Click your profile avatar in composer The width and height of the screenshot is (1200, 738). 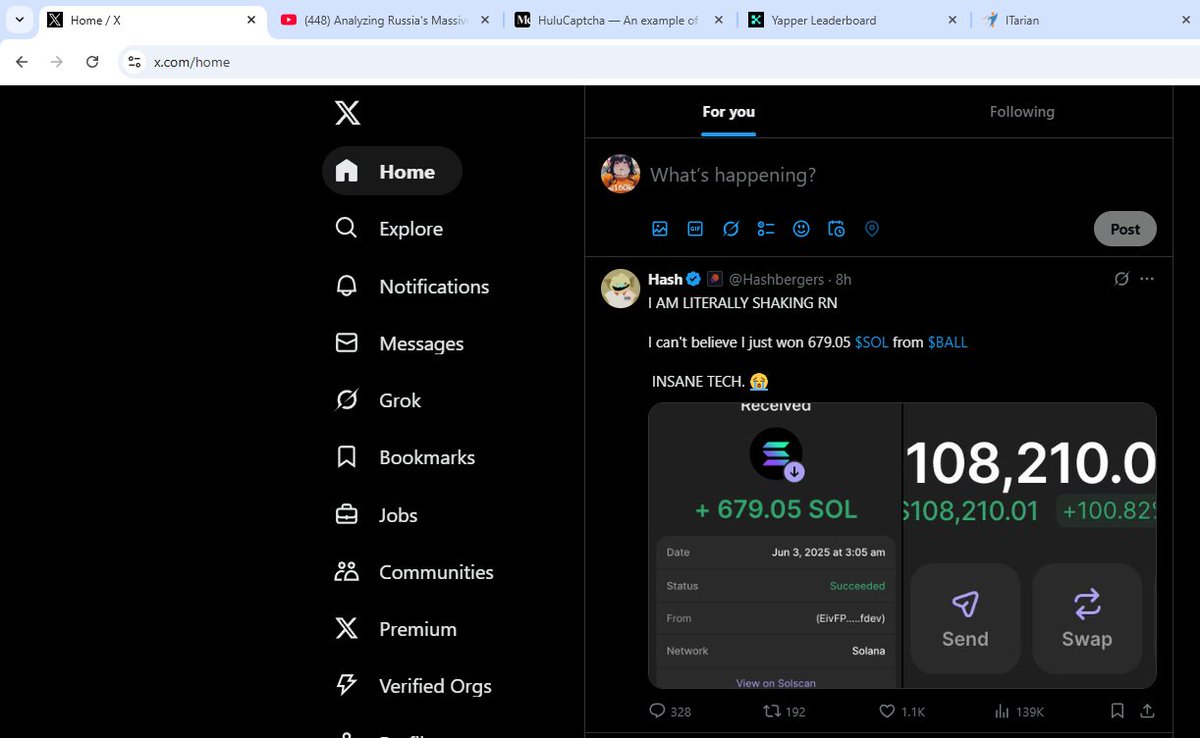(620, 174)
